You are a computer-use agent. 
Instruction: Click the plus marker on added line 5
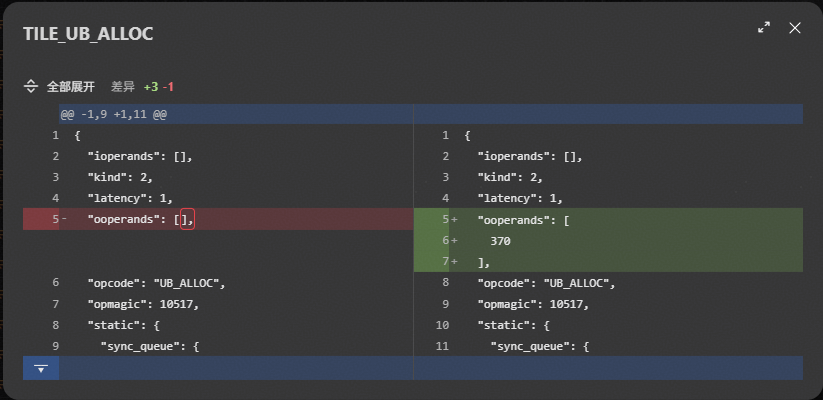pyautogui.click(x=454, y=219)
